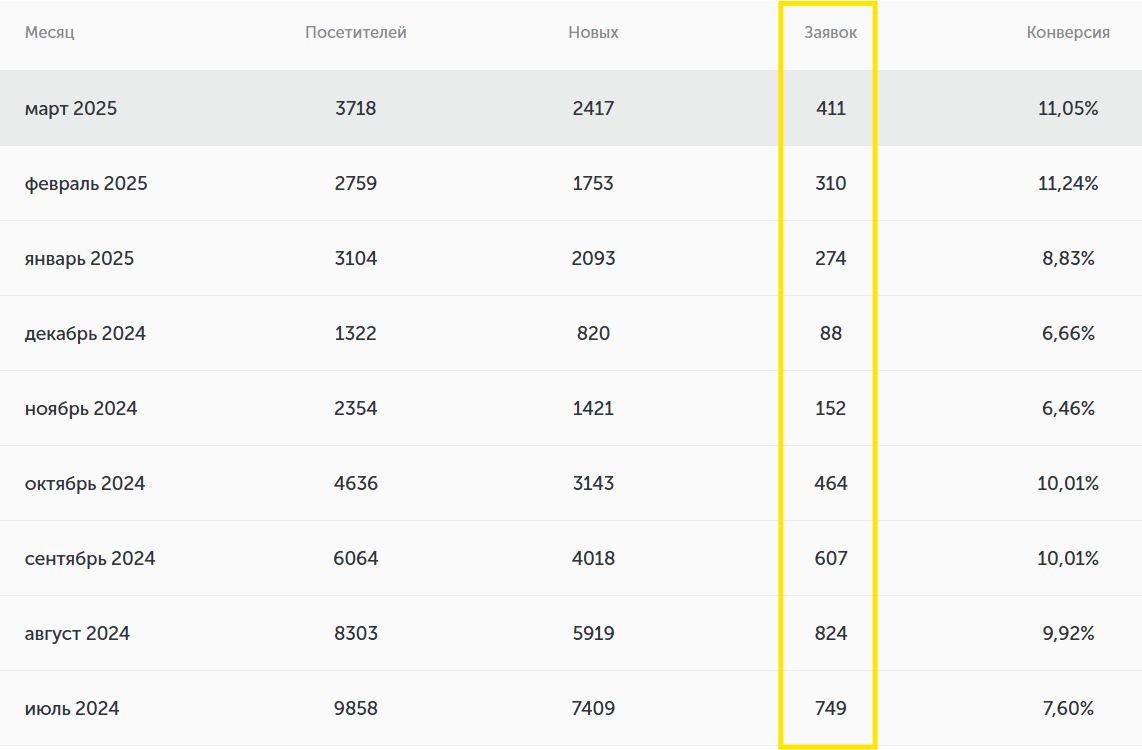Pick the июль 2024 row label
This screenshot has width=1142, height=750.
(x=72, y=708)
